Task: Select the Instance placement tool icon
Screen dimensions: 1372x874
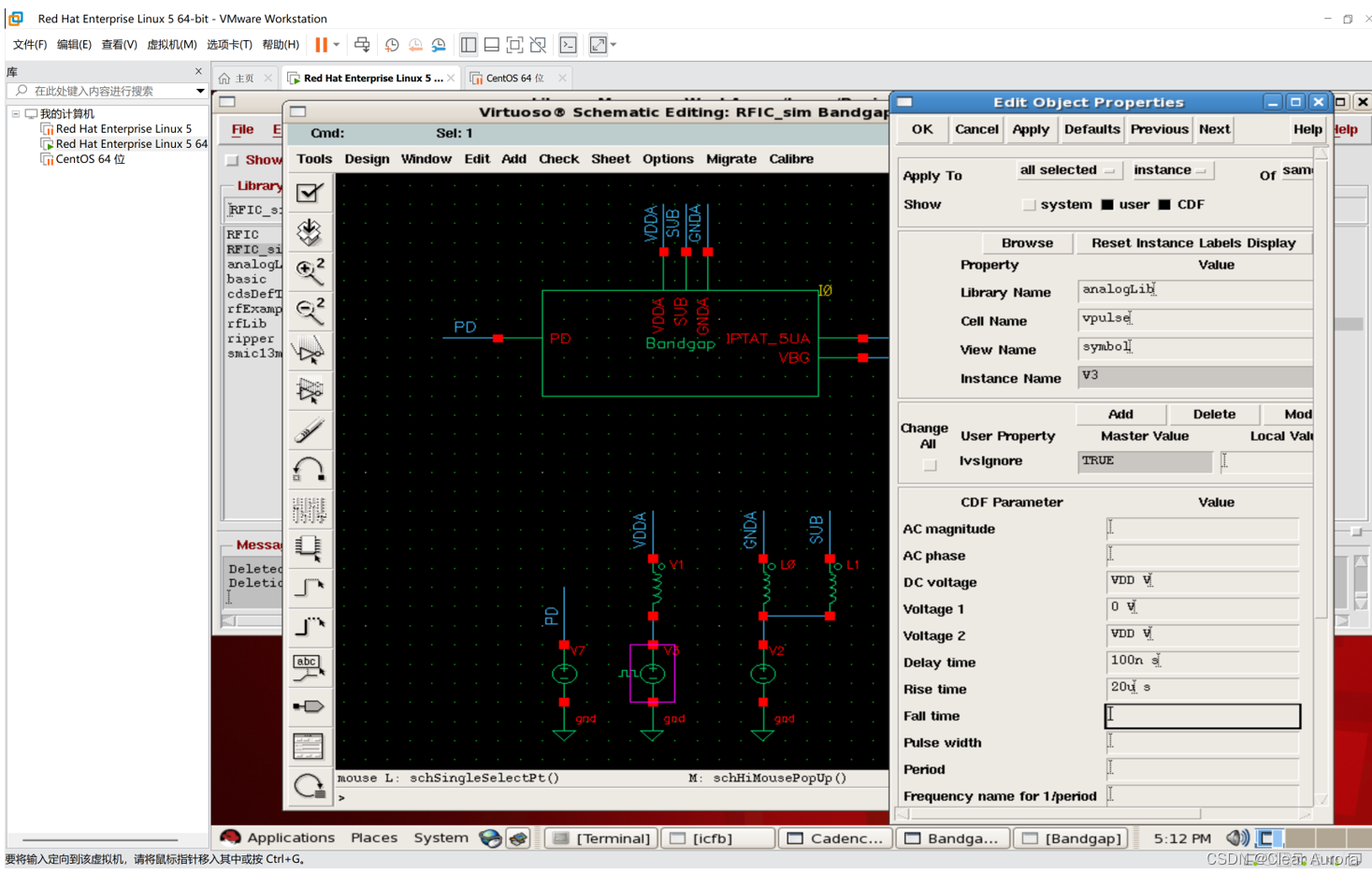Action: click(309, 546)
